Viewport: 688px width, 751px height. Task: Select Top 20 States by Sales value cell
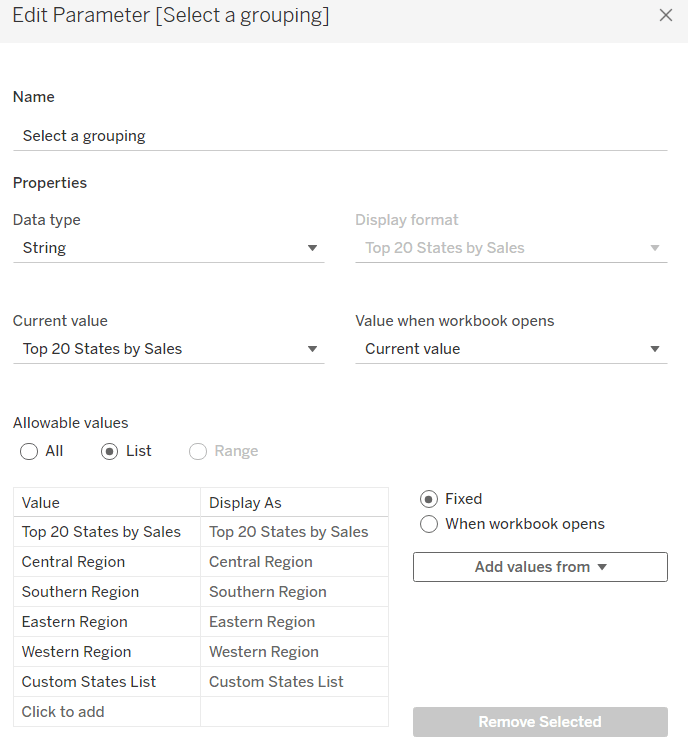pos(106,532)
